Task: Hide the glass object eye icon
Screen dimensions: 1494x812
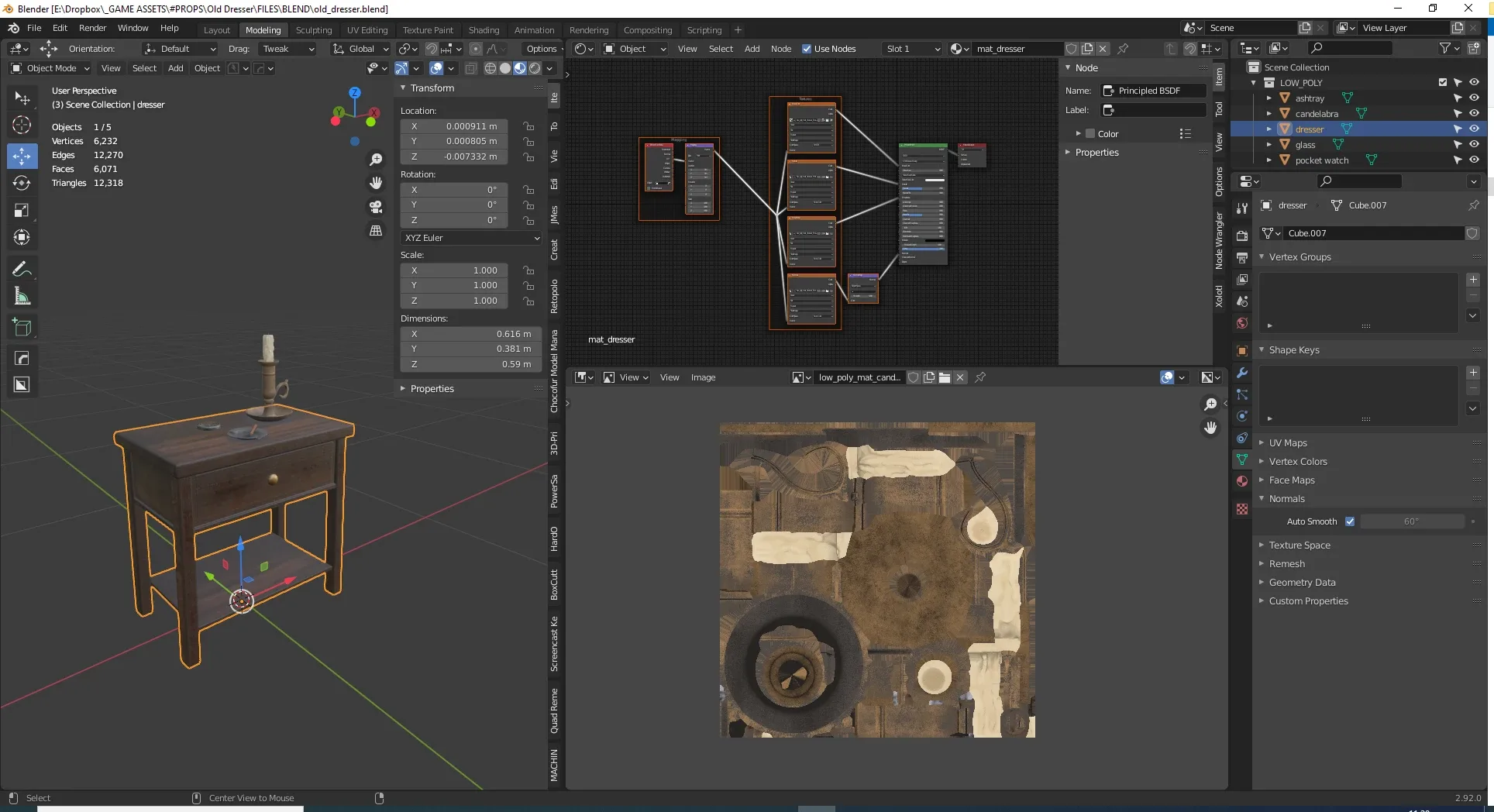Action: click(x=1474, y=144)
